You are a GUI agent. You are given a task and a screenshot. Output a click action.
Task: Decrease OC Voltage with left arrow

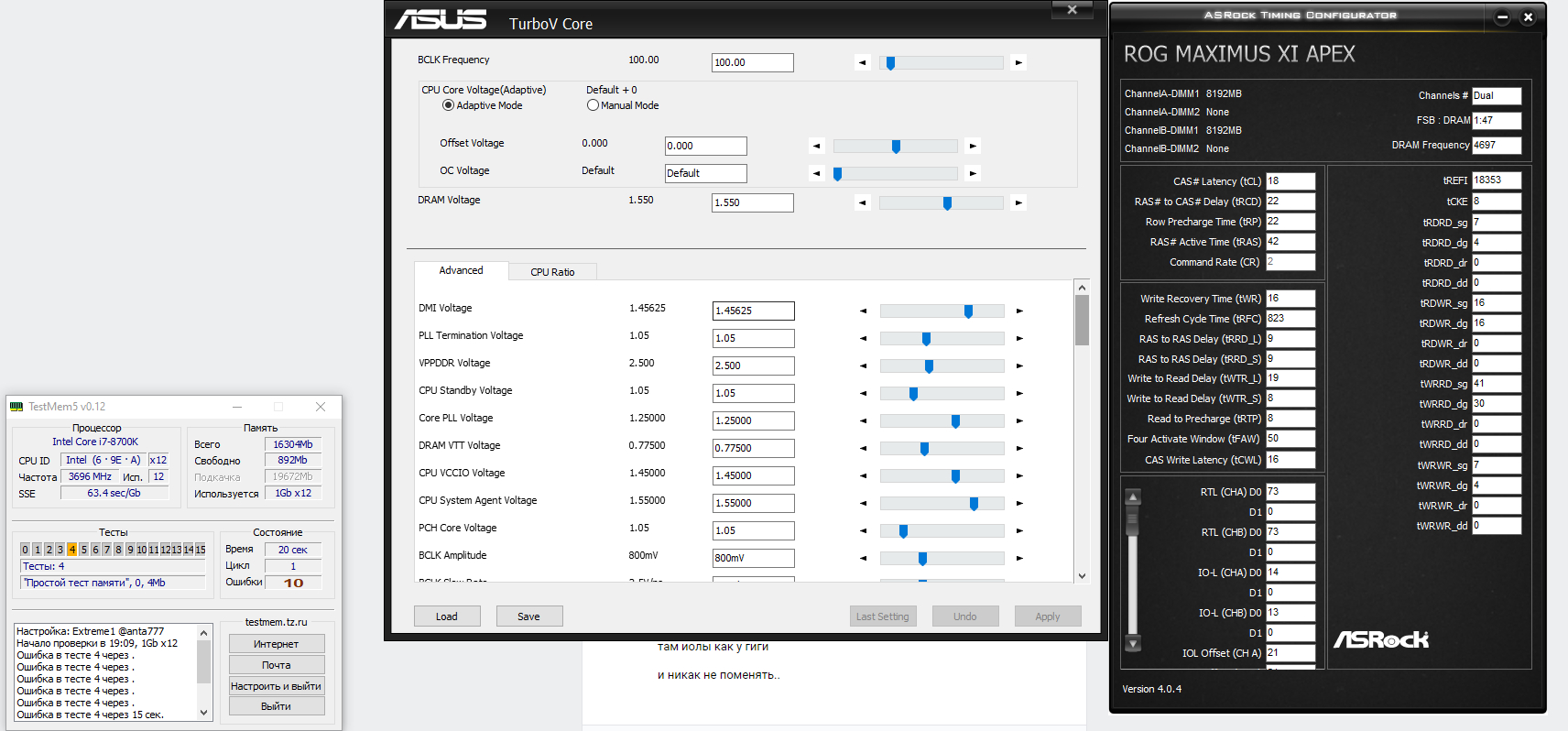816,173
